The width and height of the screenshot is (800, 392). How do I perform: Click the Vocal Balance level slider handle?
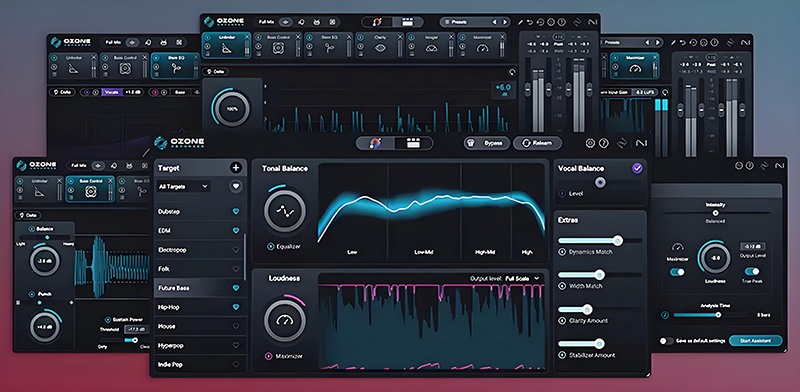click(601, 183)
